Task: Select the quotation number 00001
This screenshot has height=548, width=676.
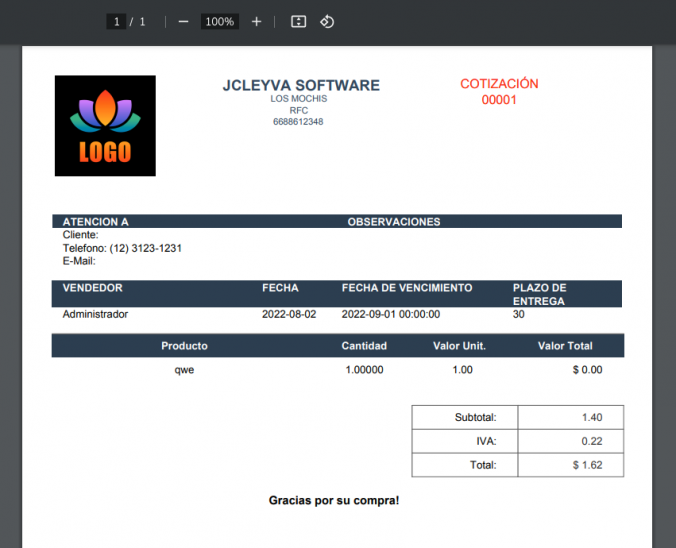Action: tap(499, 100)
